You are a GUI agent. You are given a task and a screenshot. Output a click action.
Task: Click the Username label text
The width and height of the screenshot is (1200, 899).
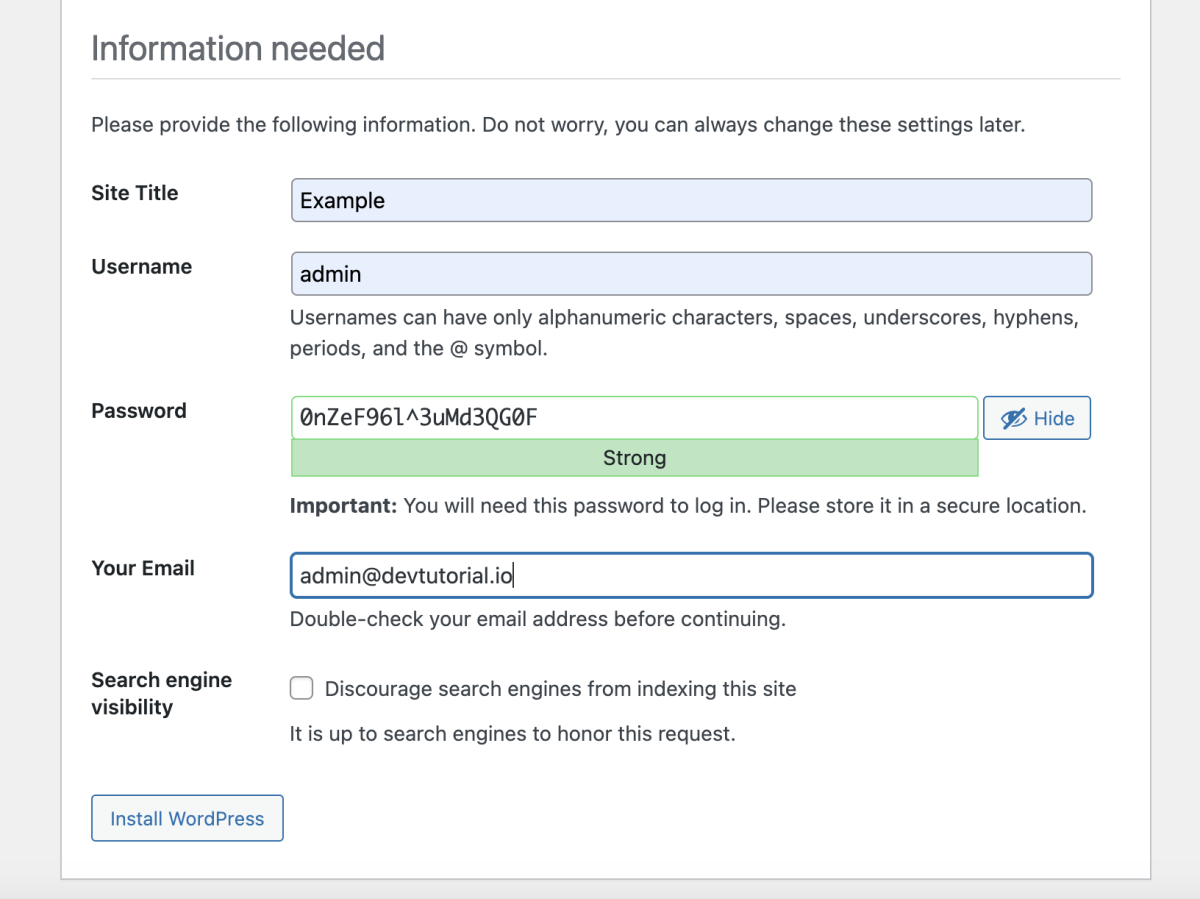(x=142, y=267)
